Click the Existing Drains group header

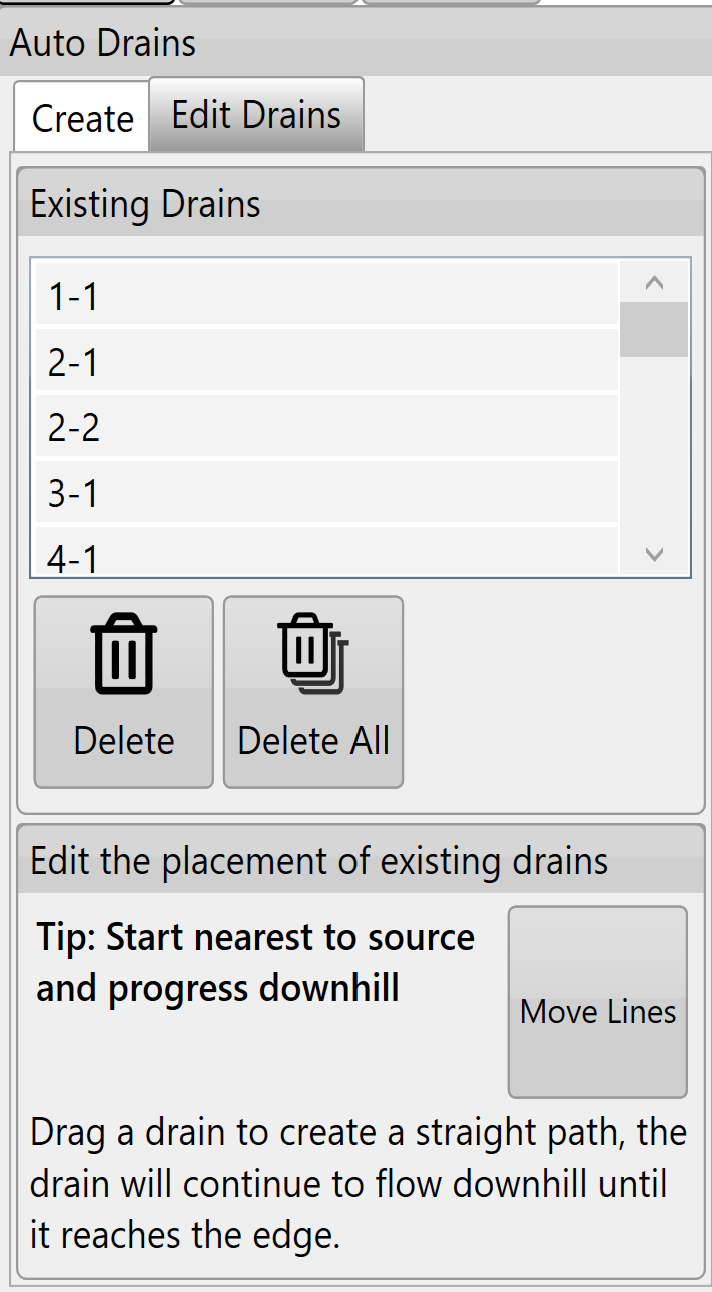146,204
